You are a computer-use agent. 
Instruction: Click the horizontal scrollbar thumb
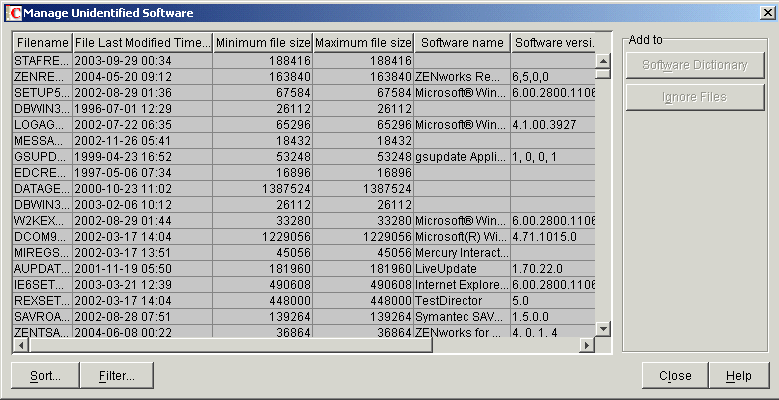pos(231,345)
